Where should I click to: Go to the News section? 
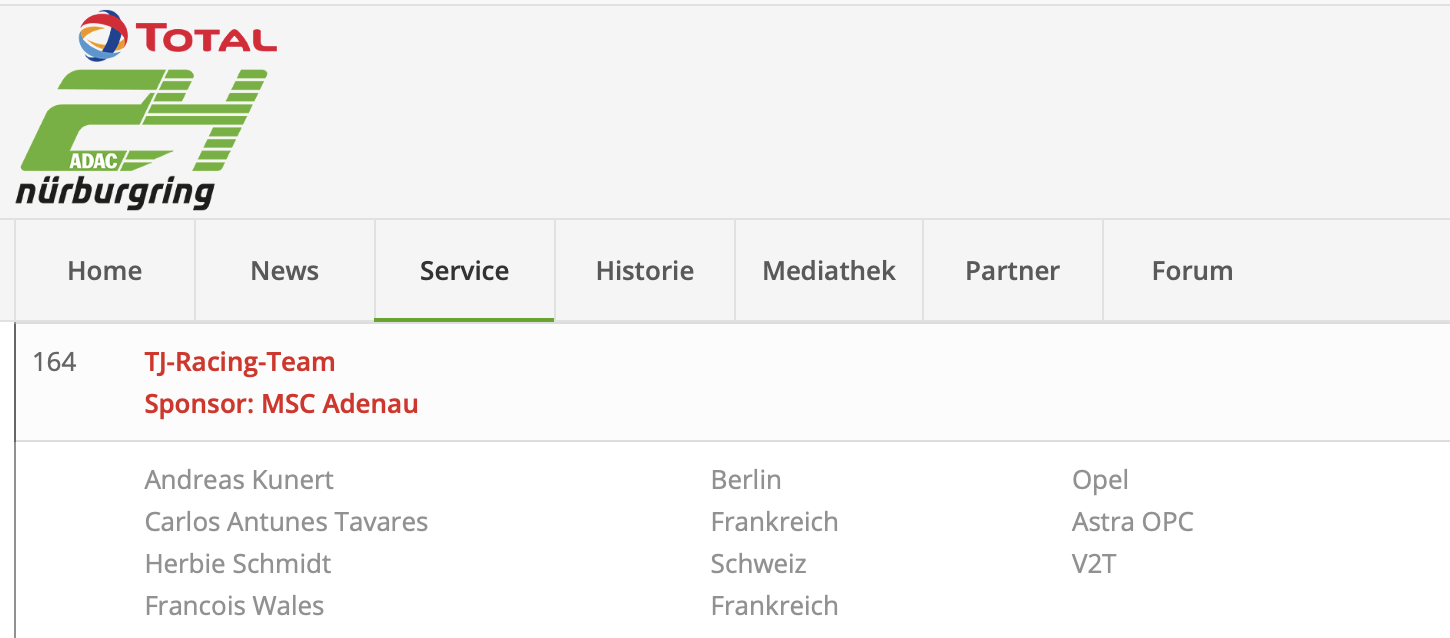(x=285, y=271)
